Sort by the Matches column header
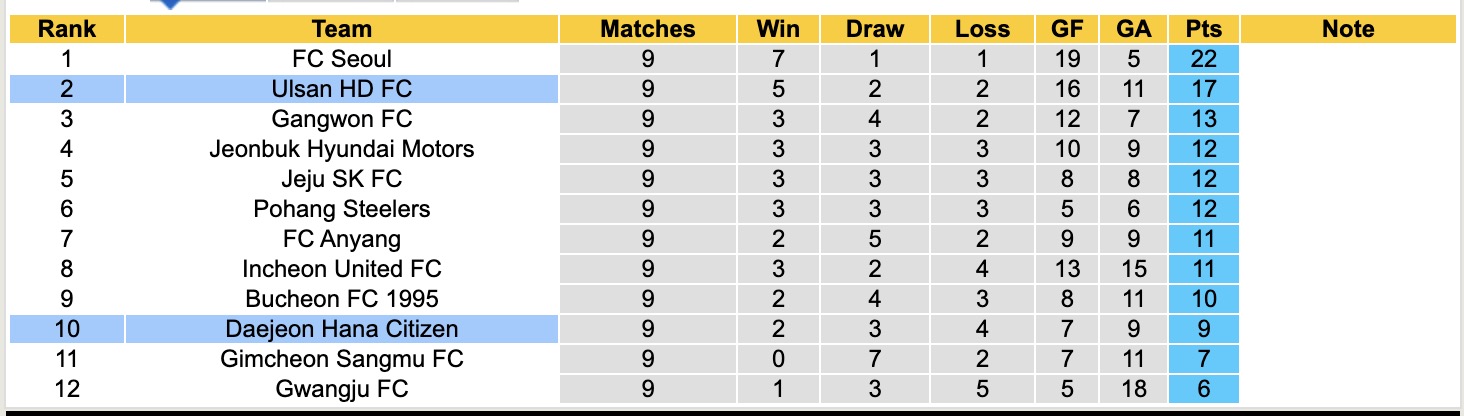 pos(647,29)
